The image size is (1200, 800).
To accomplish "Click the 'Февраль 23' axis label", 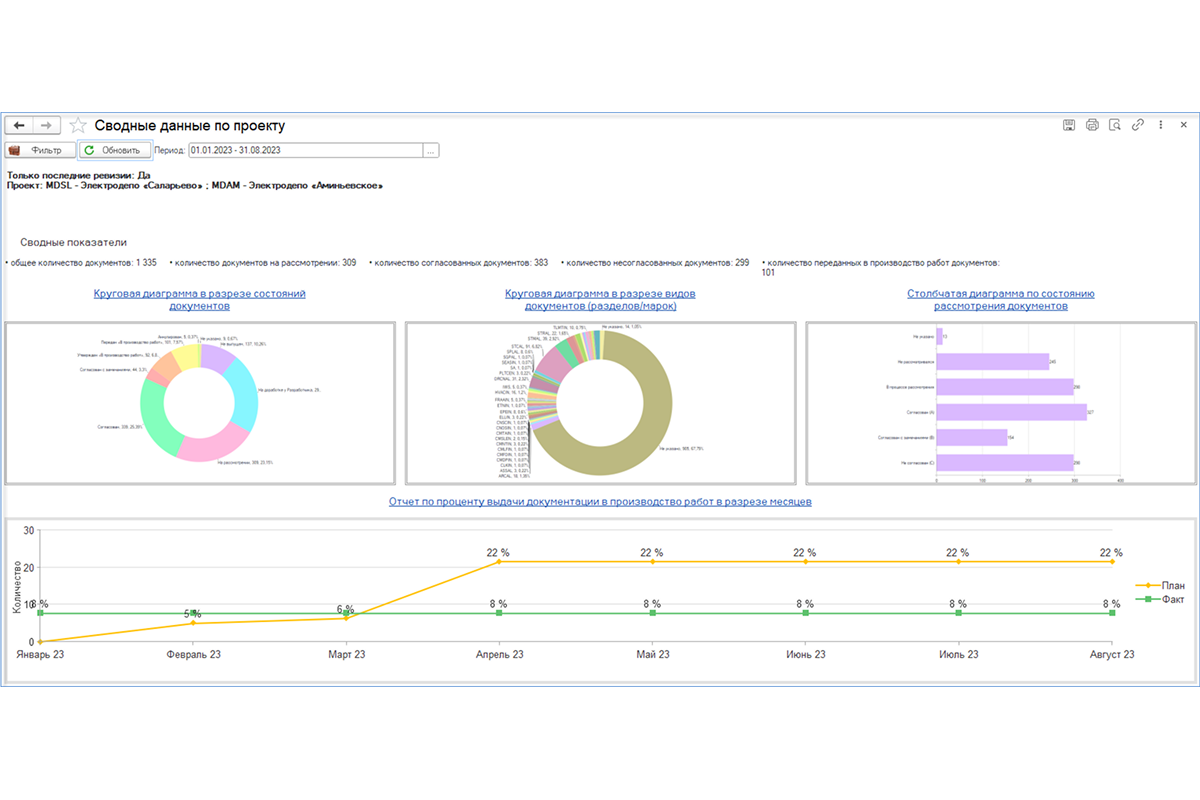I will tap(193, 654).
